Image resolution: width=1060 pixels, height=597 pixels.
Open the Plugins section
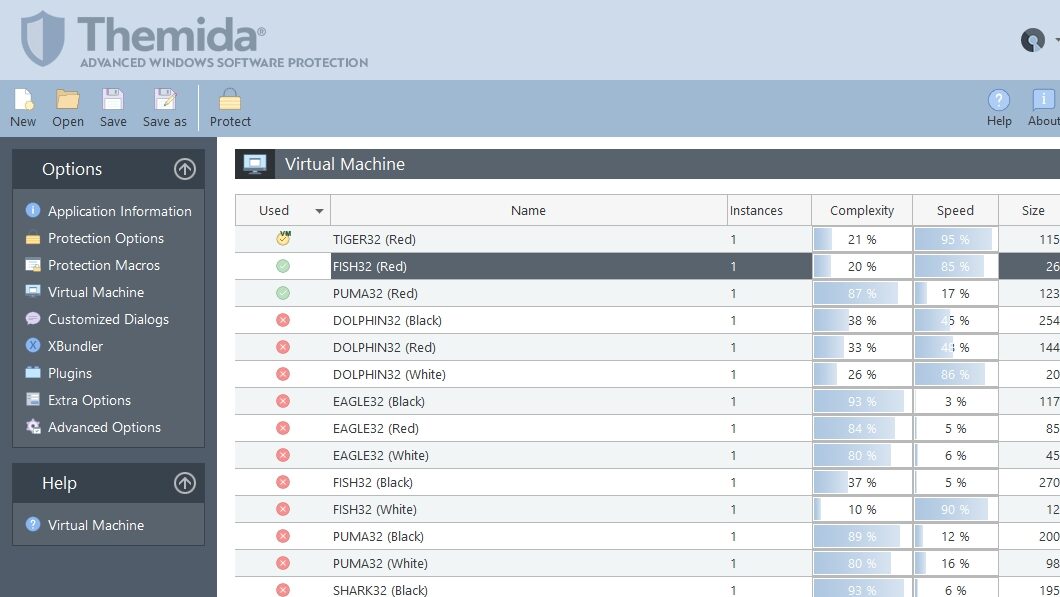(x=68, y=373)
